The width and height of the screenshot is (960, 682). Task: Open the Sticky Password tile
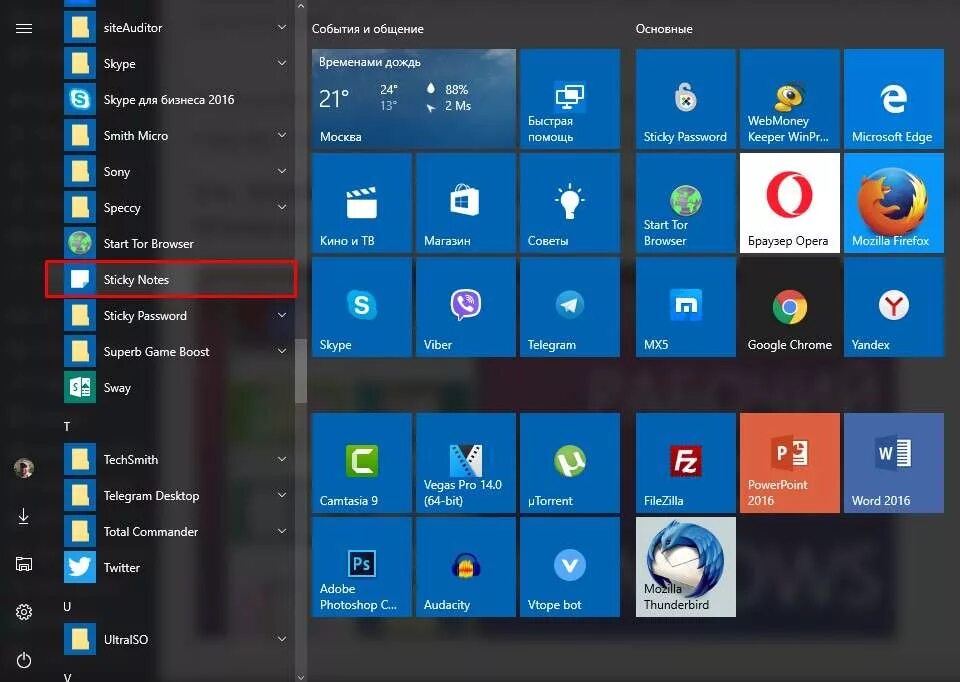point(686,99)
